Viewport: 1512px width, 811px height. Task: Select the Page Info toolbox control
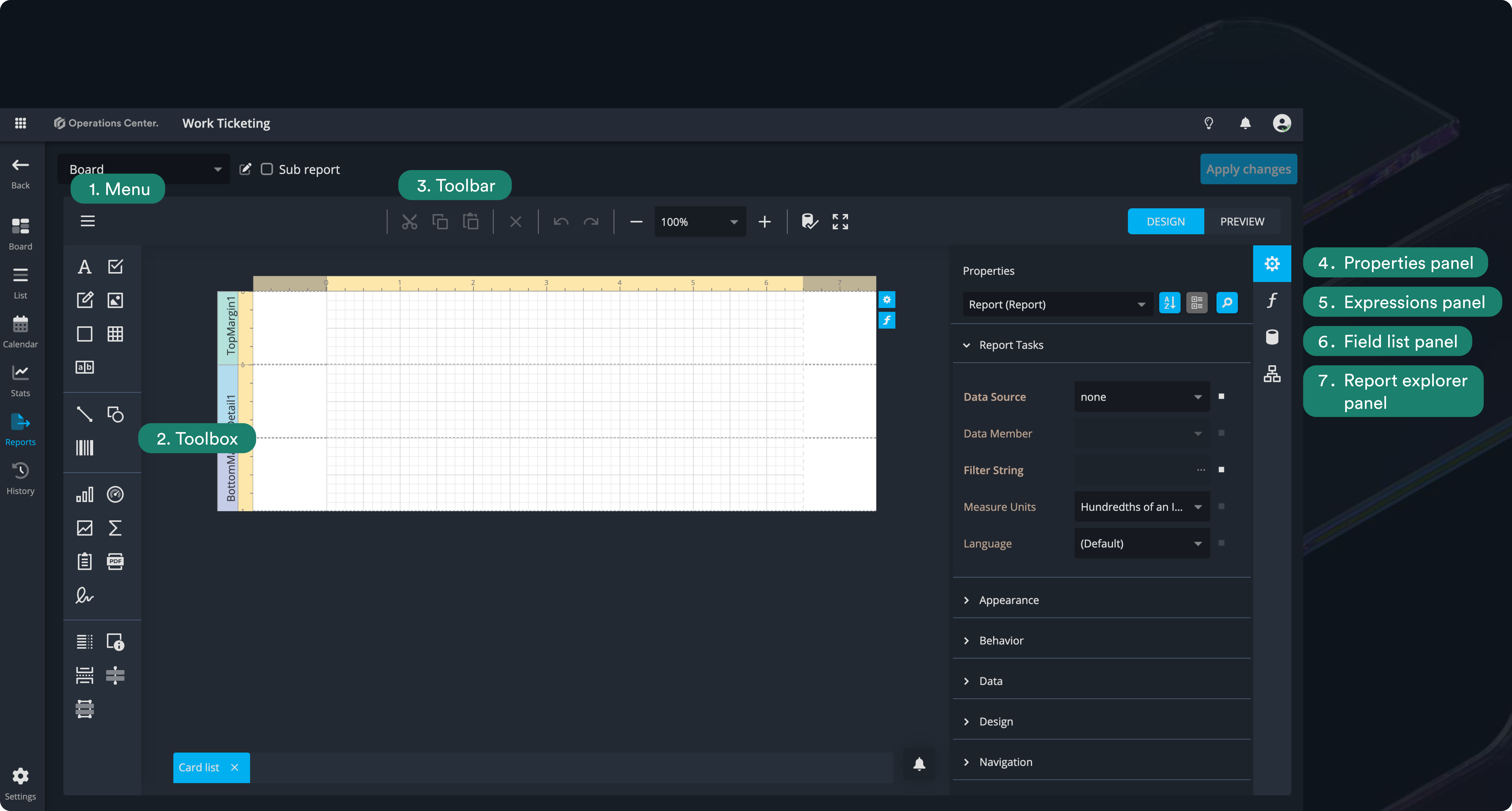pos(116,642)
